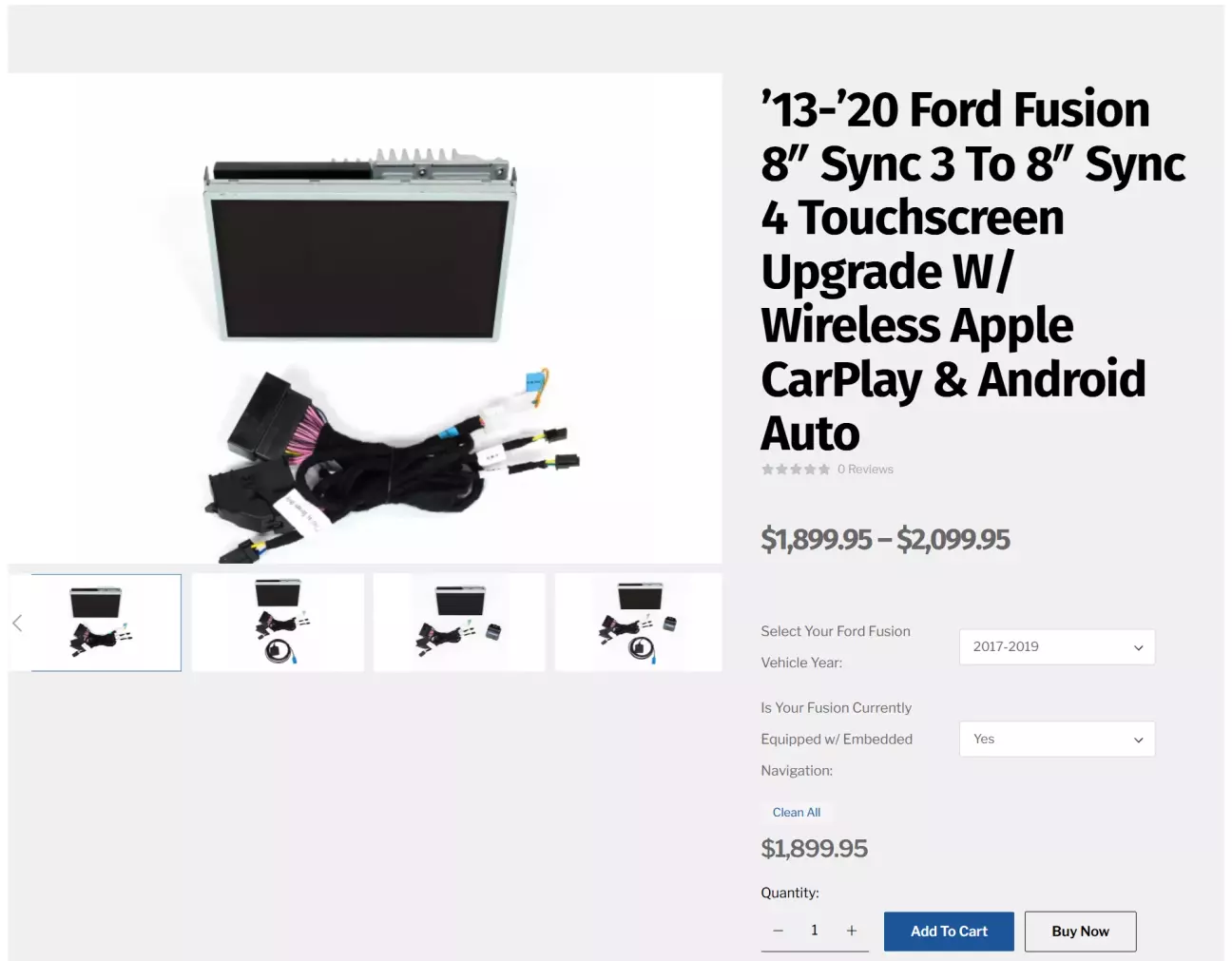
Task: Select third thumbnail with small module
Action: pyautogui.click(x=459, y=623)
